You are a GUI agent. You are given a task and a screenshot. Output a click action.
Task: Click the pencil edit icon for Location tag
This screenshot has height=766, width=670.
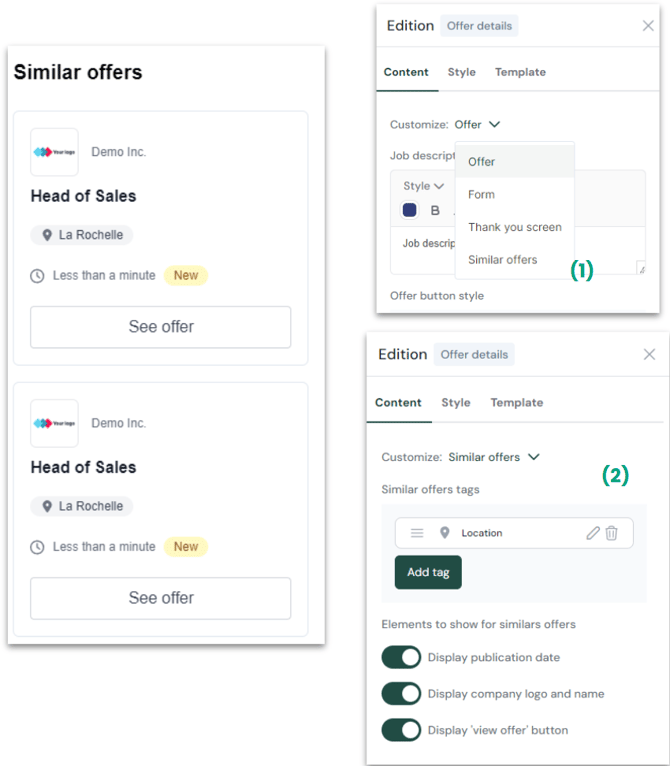point(593,533)
